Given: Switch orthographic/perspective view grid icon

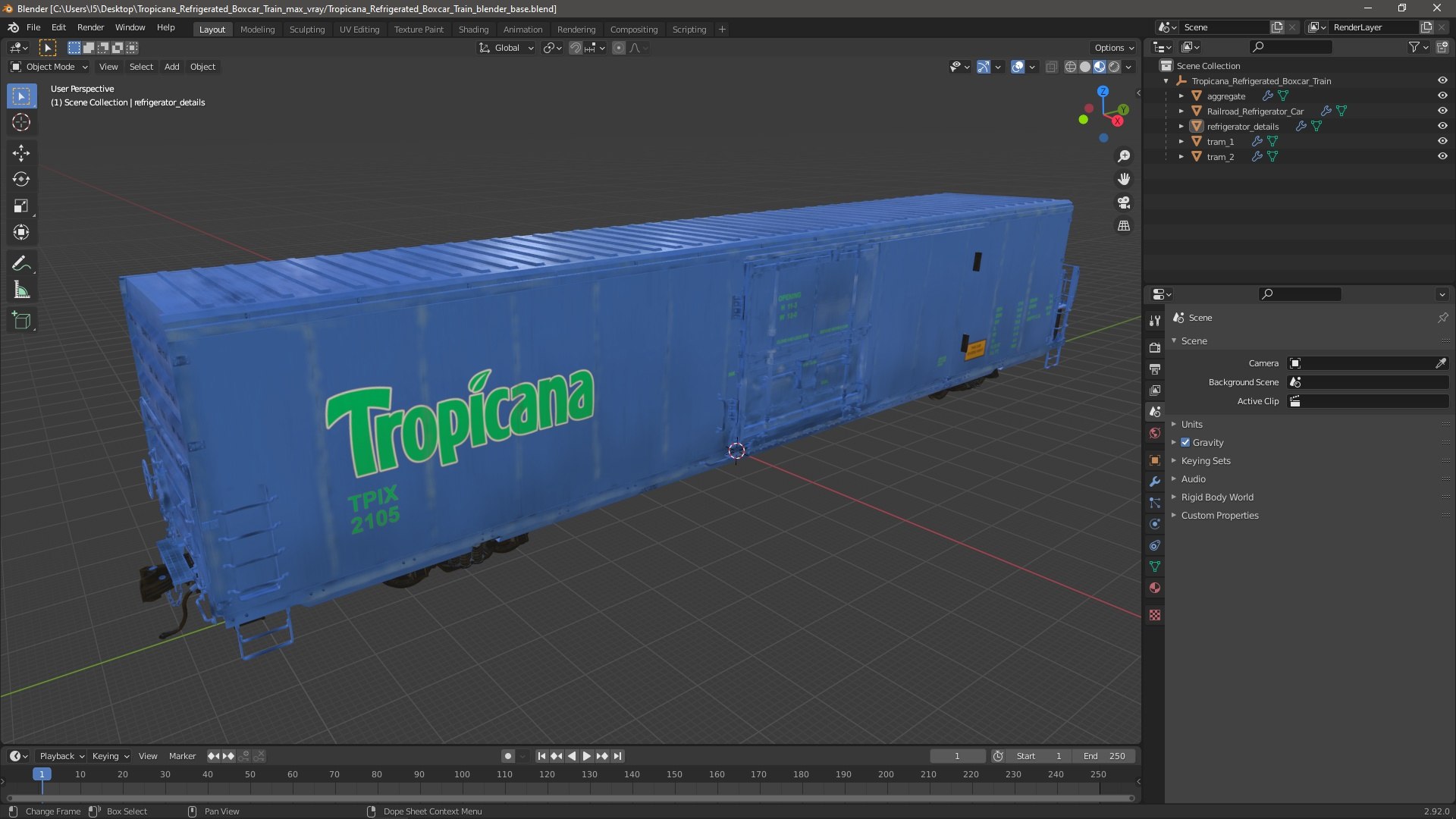Looking at the screenshot, I should (1124, 226).
